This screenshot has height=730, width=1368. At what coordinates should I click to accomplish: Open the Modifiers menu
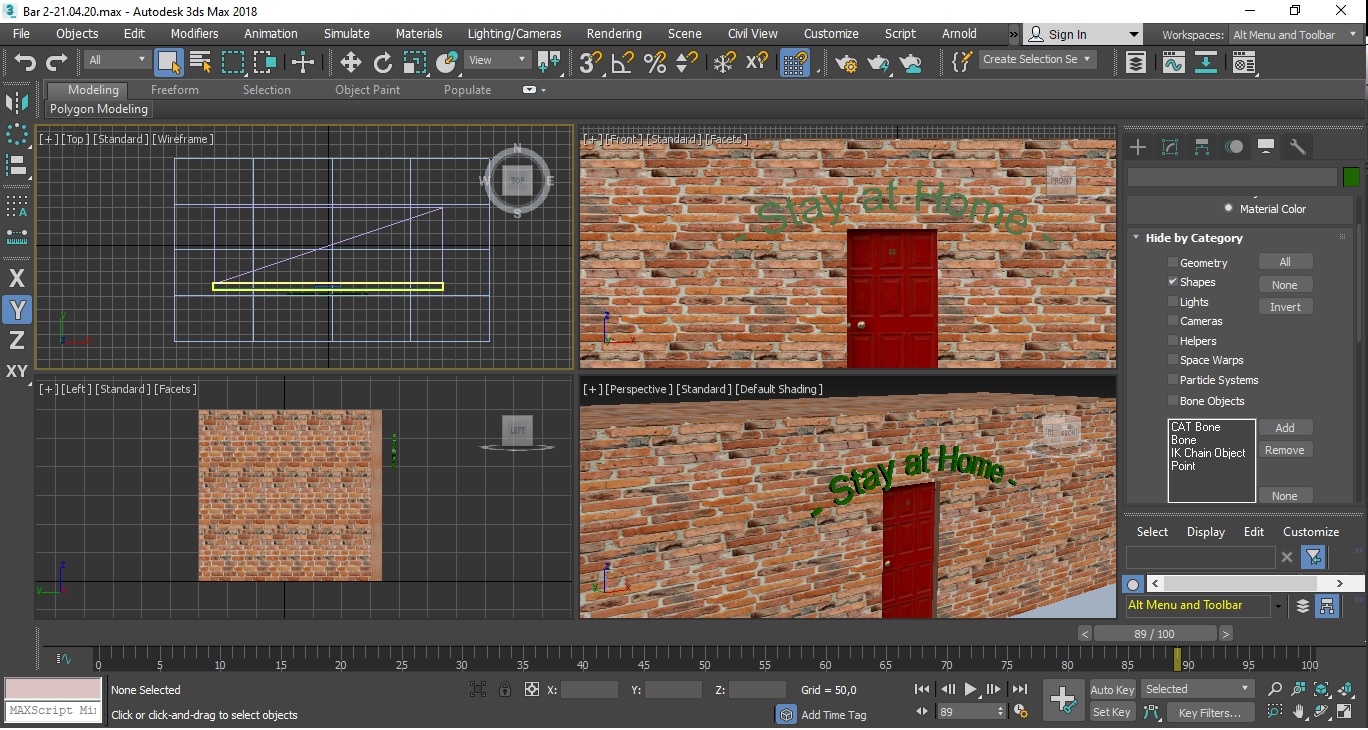tap(194, 33)
